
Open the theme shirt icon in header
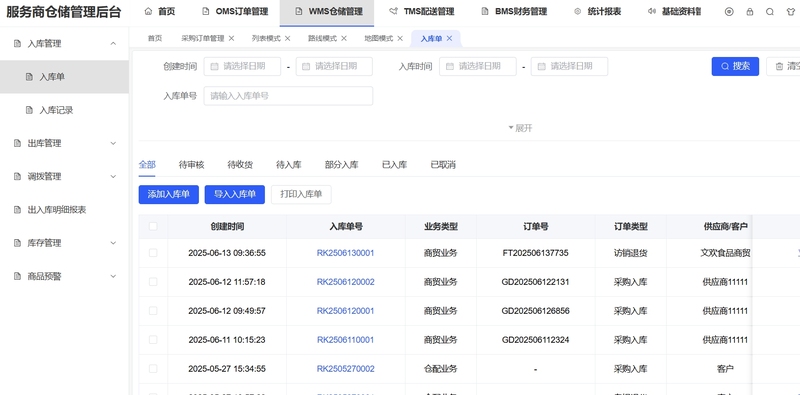tap(790, 12)
